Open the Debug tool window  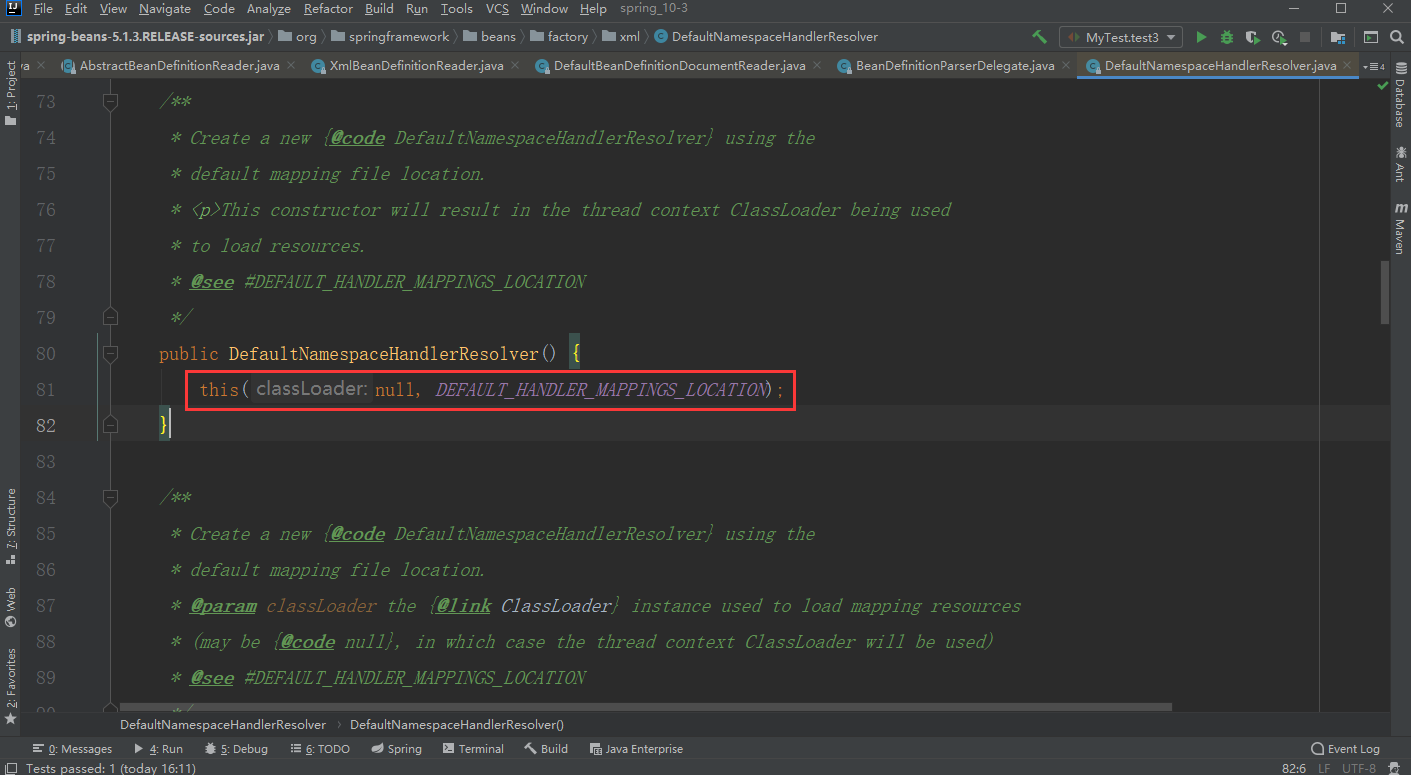[x=236, y=749]
